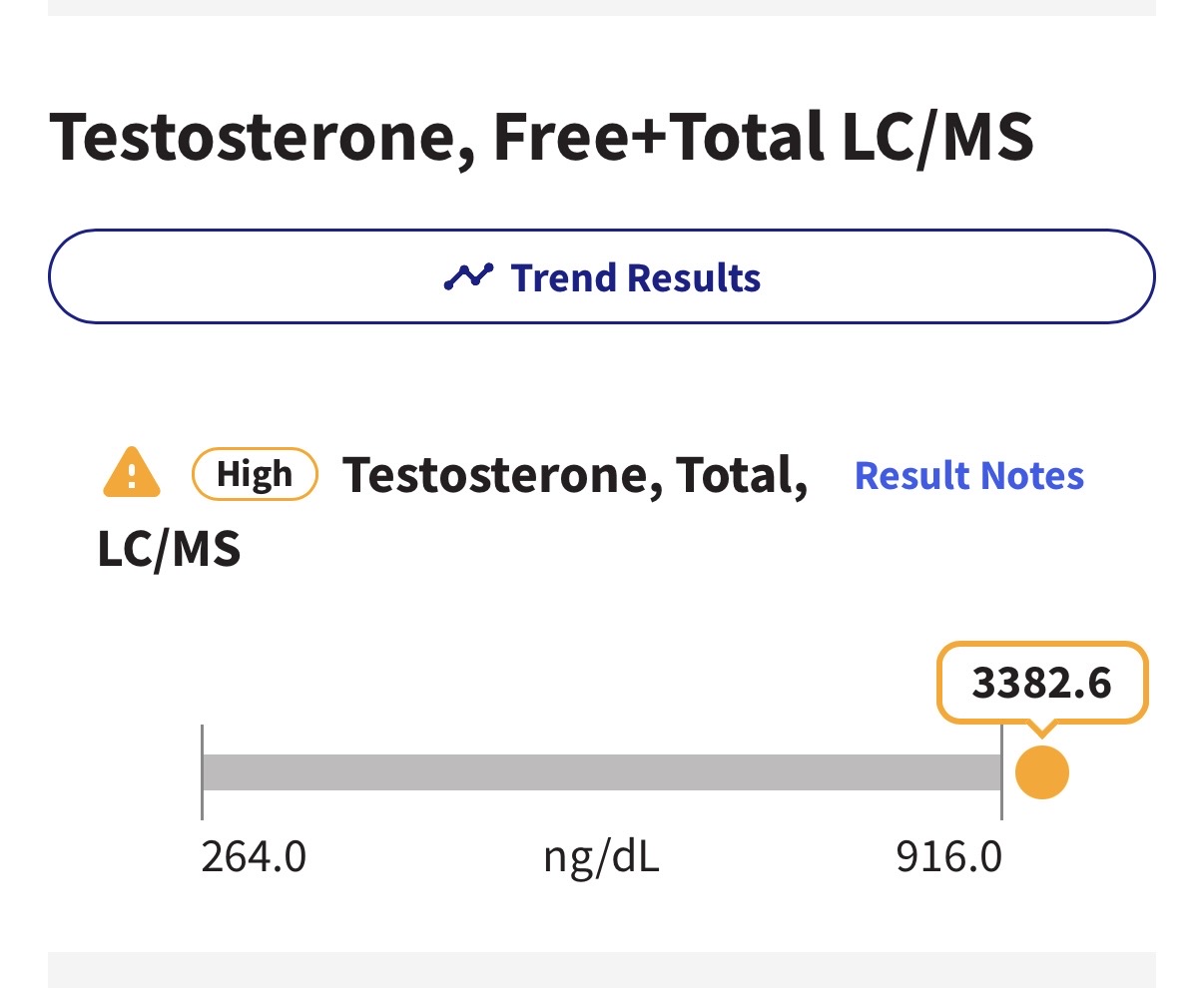Screen dimensions: 1204x988
Task: Click the 'Trend Results' text label
Action: (x=635, y=277)
